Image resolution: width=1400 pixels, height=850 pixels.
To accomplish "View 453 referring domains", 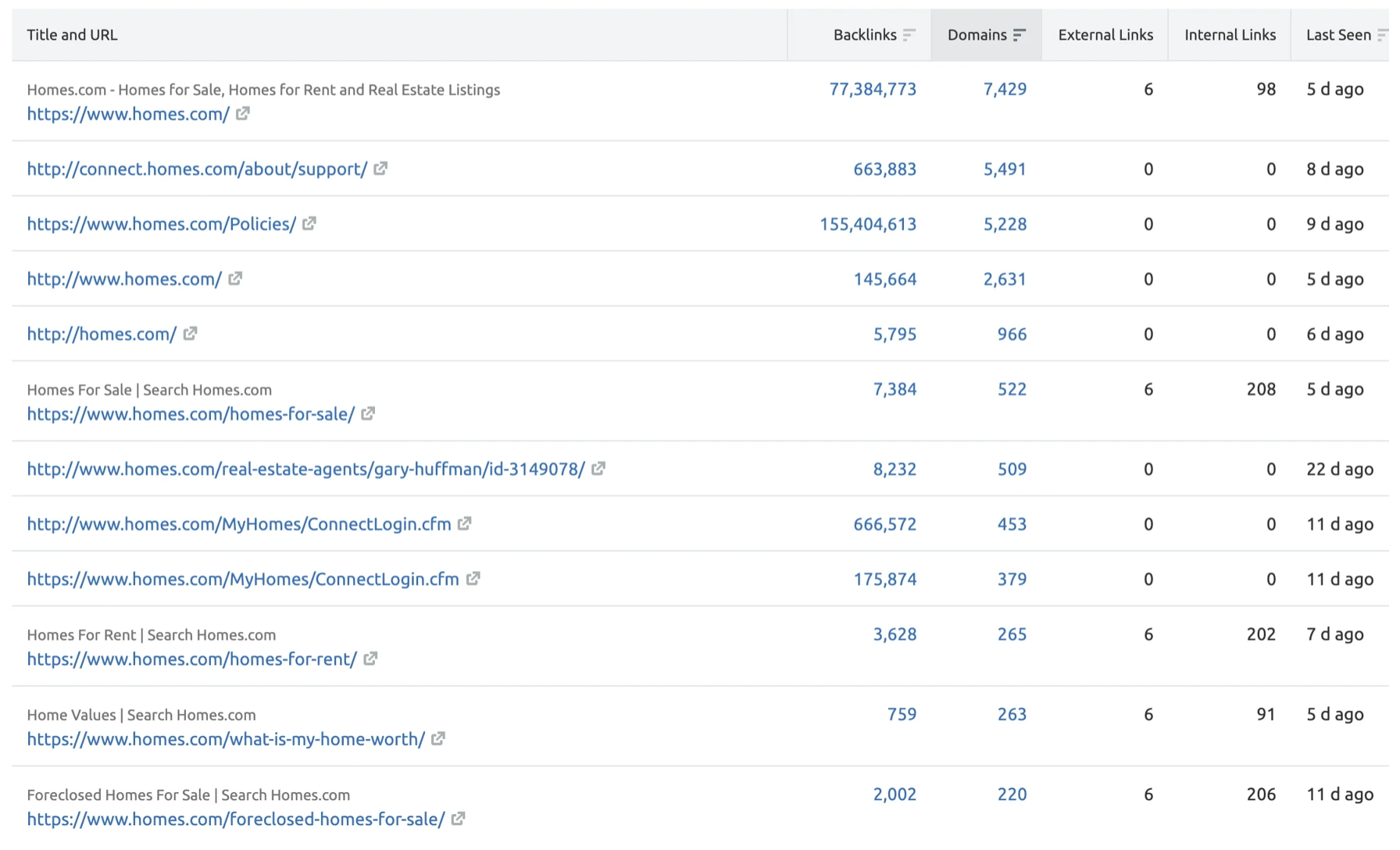I will point(1012,524).
